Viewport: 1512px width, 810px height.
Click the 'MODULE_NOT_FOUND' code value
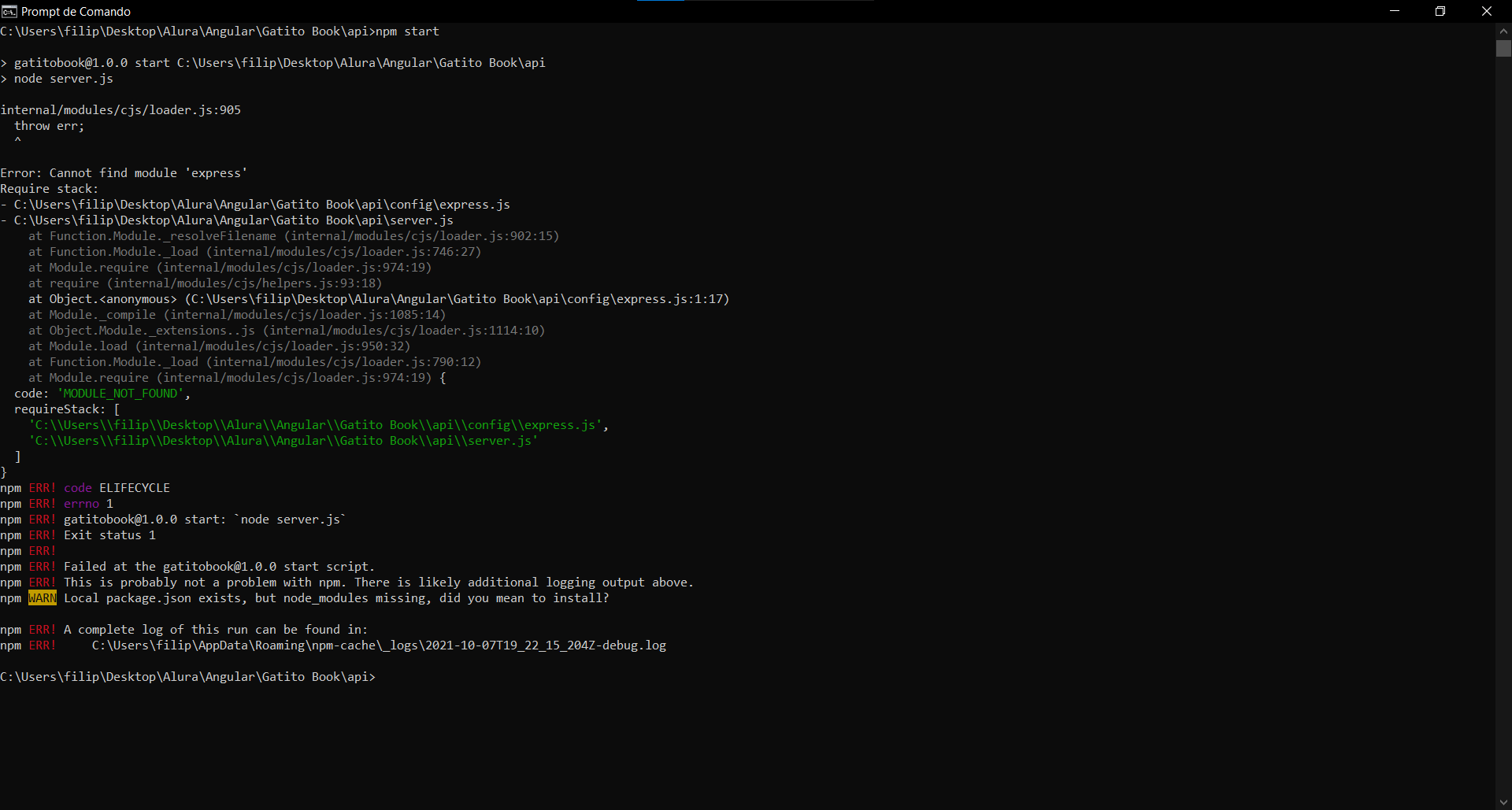pos(120,394)
